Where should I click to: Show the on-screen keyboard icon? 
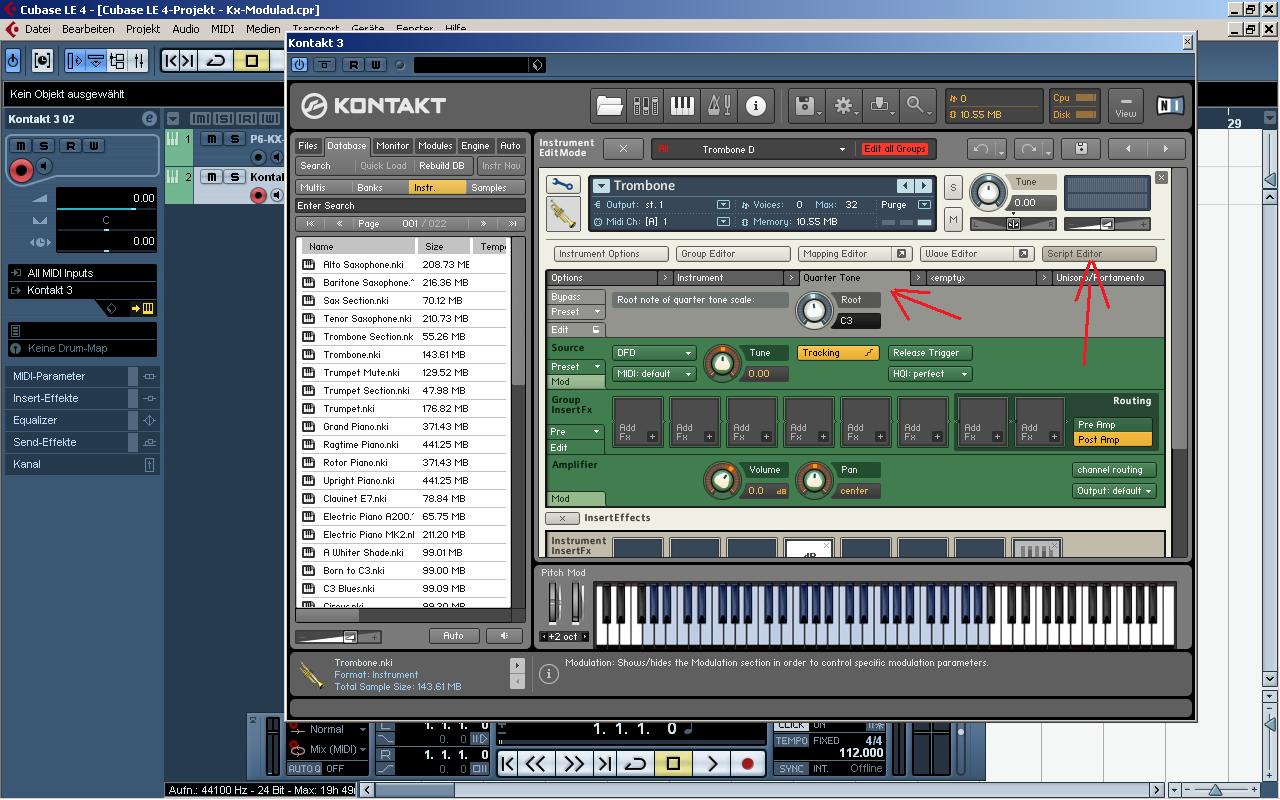682,105
